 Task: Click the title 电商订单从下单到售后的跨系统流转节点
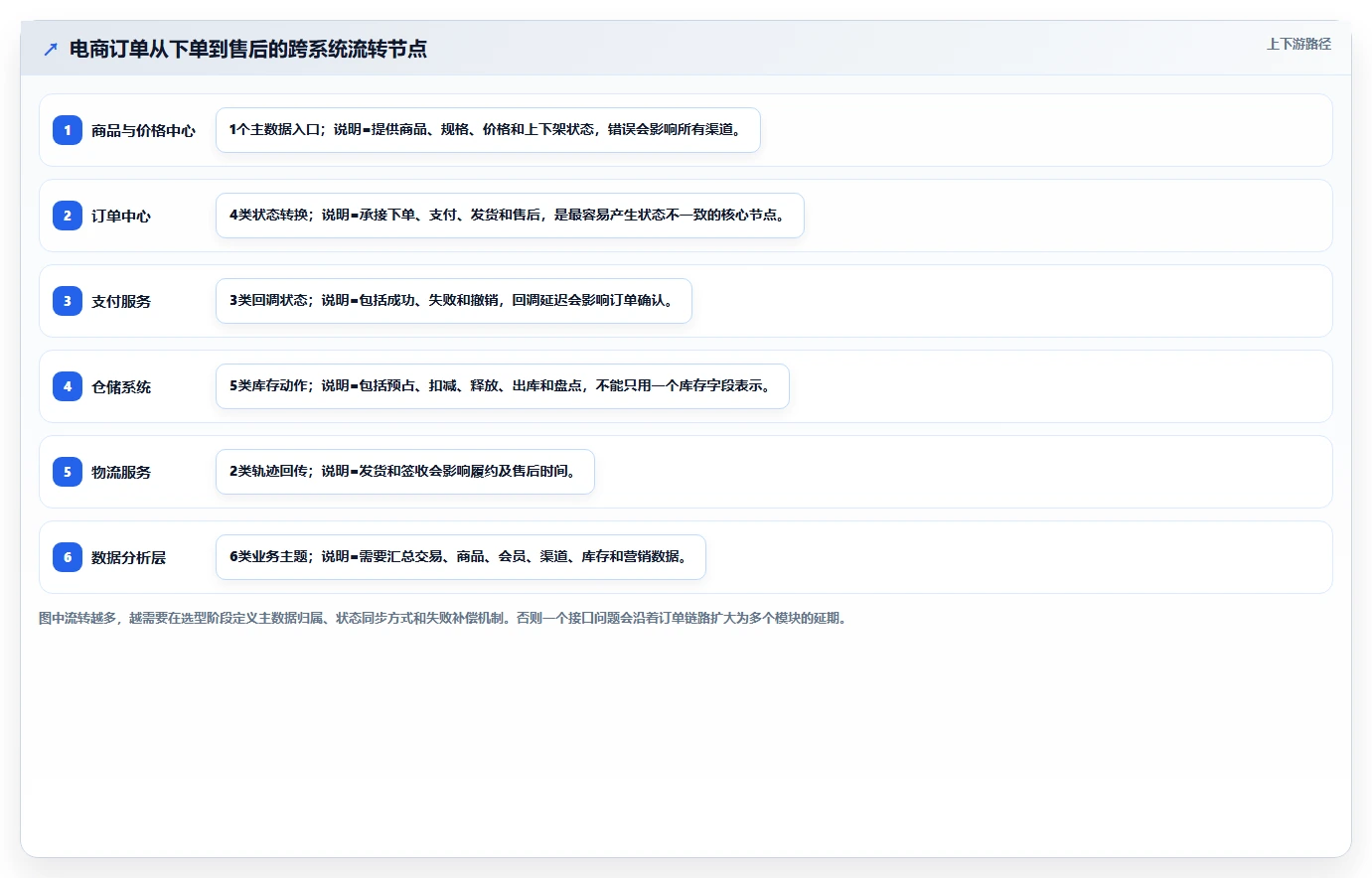[x=248, y=49]
